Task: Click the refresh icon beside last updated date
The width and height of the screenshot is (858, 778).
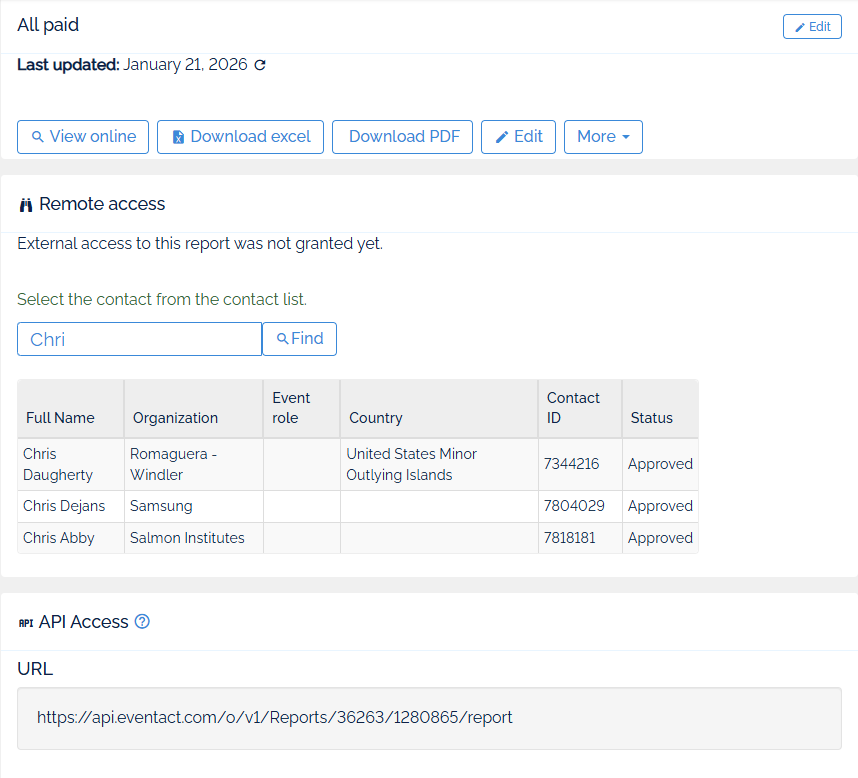Action: [x=260, y=66]
